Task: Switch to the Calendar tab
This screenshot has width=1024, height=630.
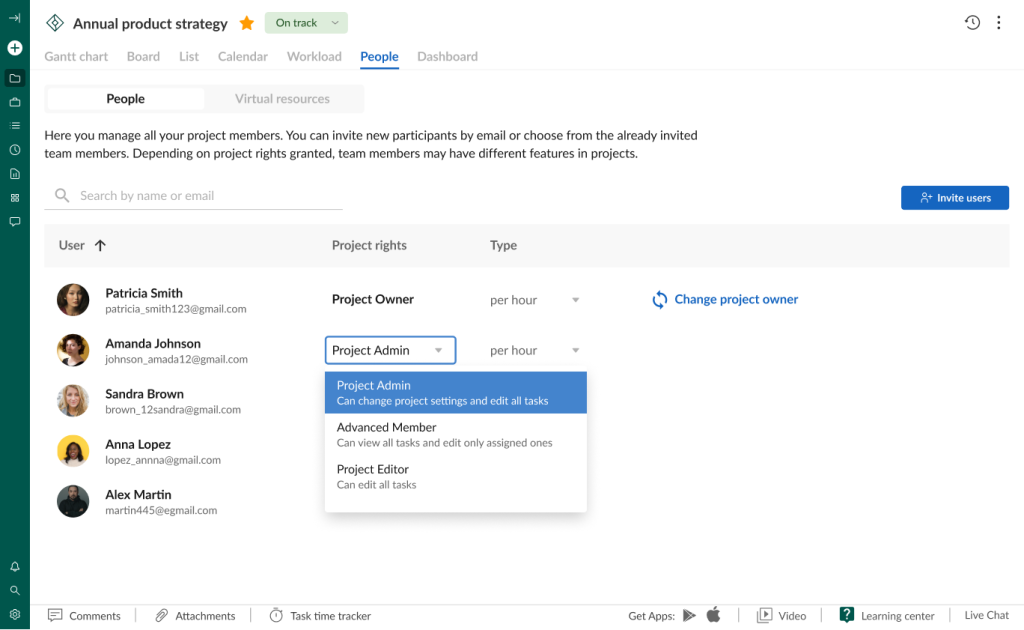Action: pos(243,57)
